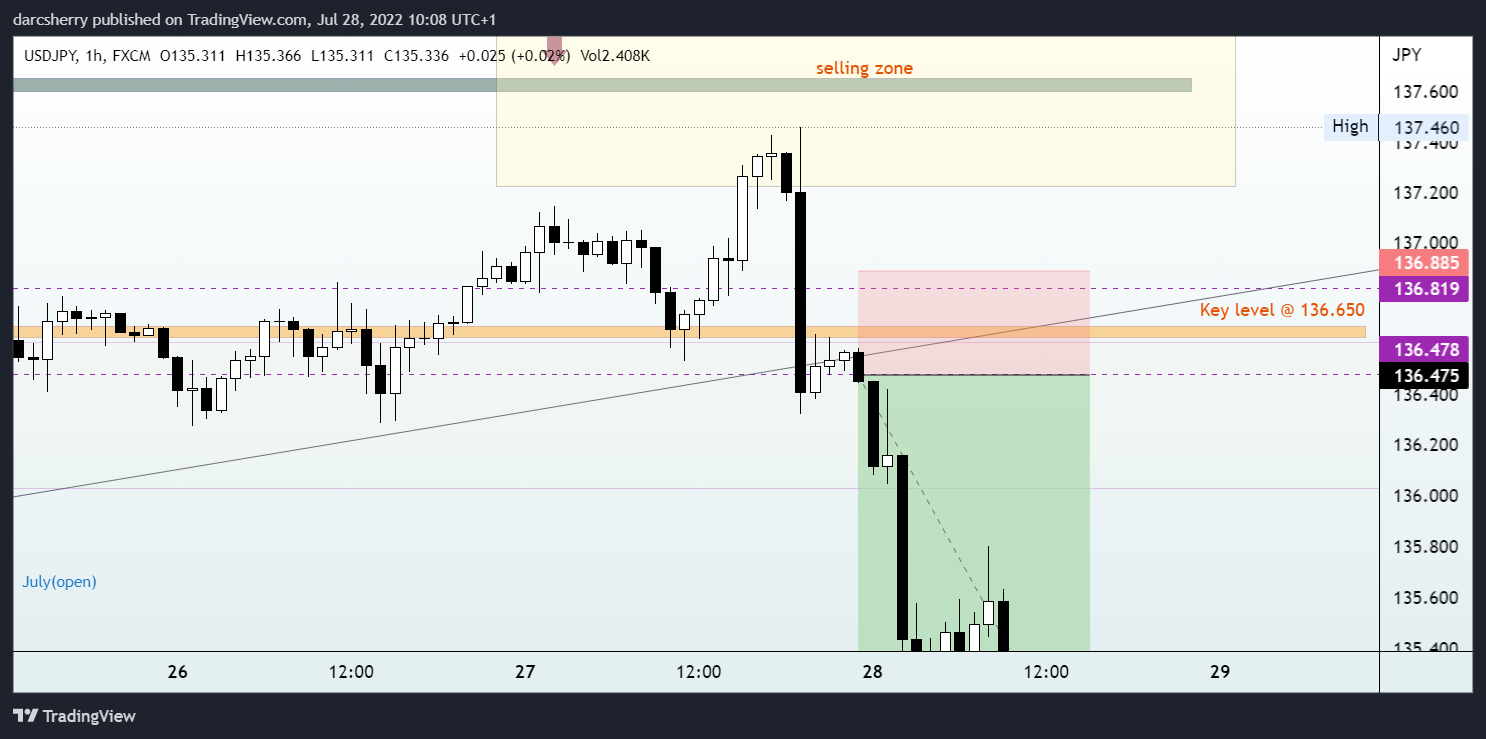Click the C135.336 close value

pyautogui.click(x=416, y=56)
